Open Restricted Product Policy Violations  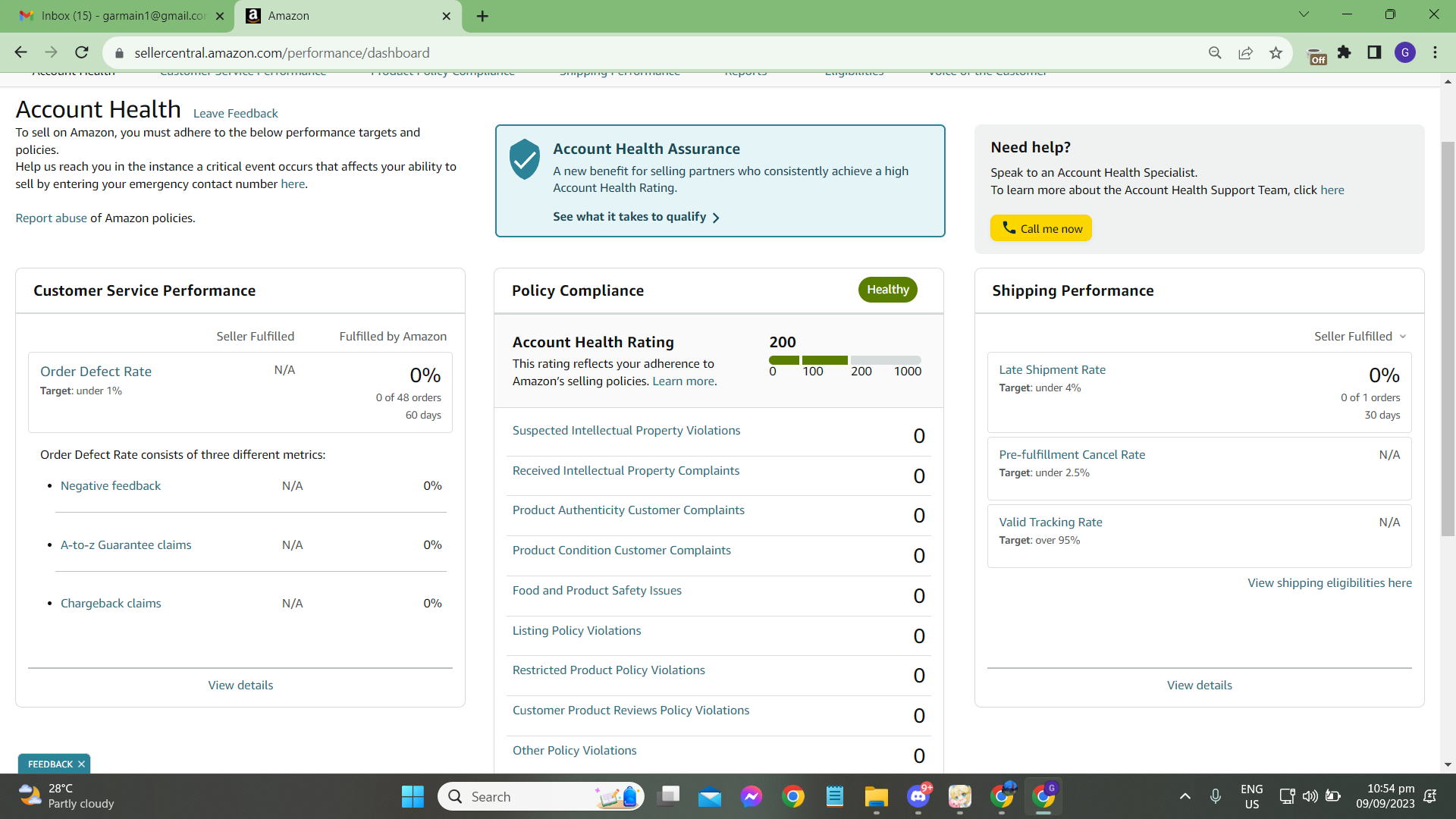click(x=609, y=670)
